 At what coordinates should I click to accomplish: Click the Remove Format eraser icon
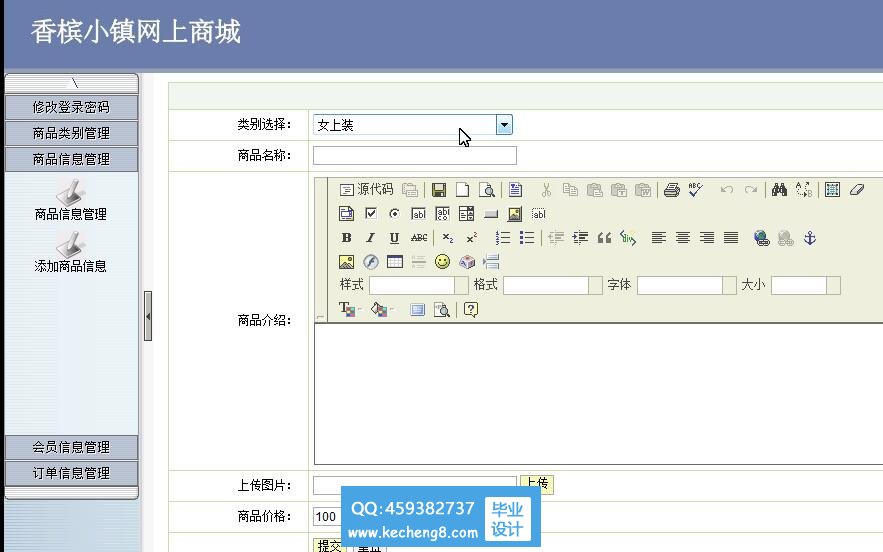point(857,190)
